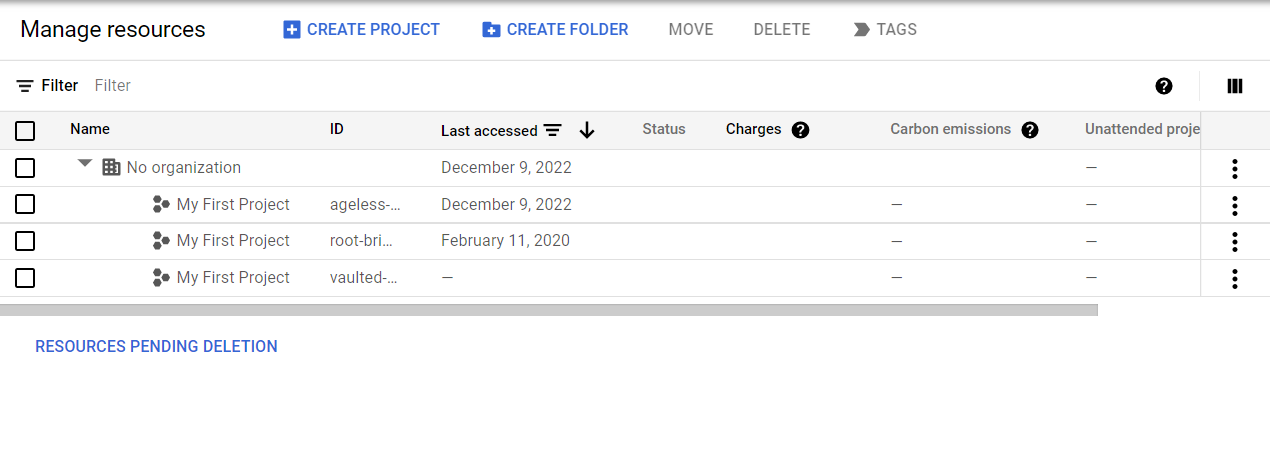This screenshot has width=1270, height=450.
Task: Click the Carbon emissions help icon
Action: (1030, 130)
